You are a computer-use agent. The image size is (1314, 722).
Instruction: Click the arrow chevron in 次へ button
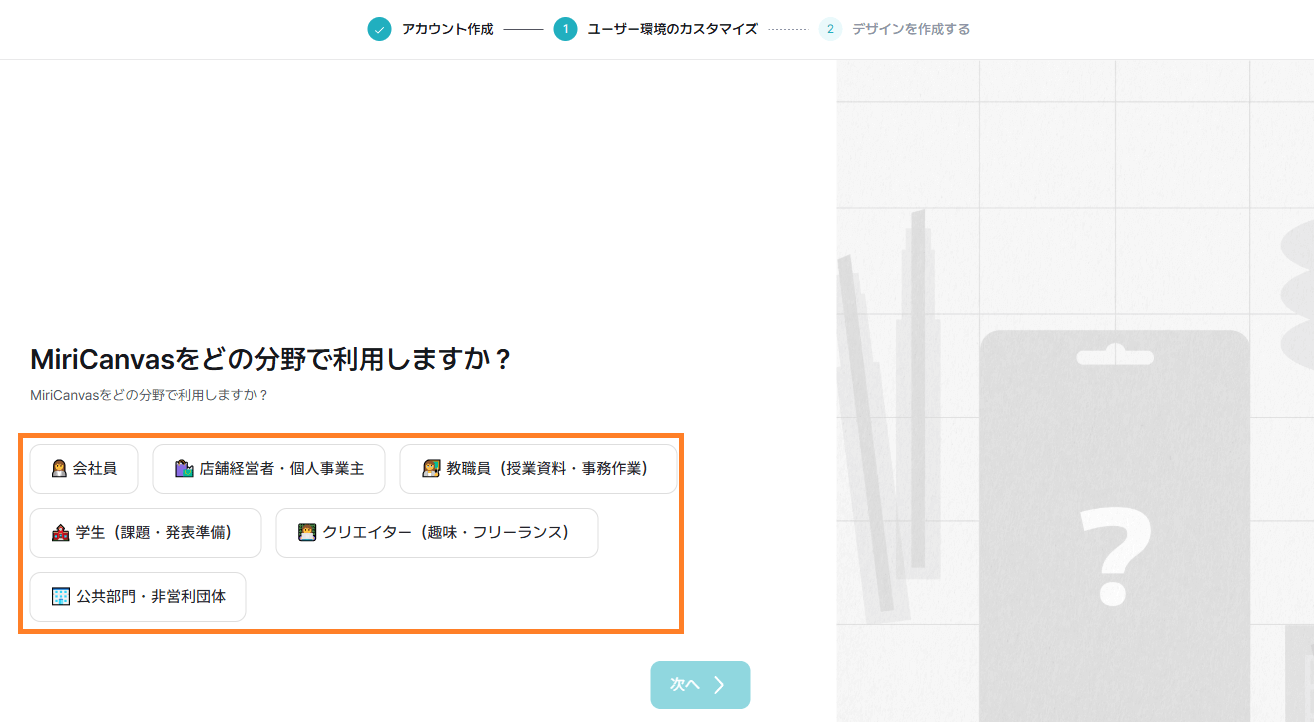pyautogui.click(x=719, y=685)
